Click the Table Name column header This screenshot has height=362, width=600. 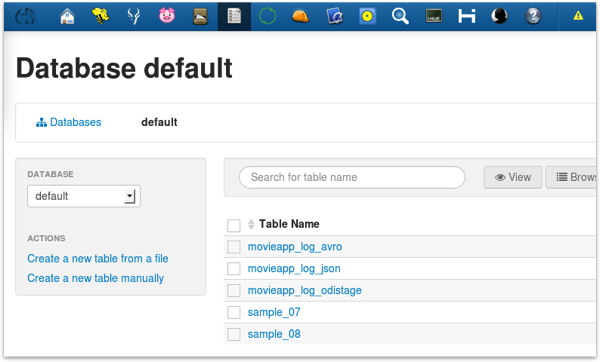[289, 224]
